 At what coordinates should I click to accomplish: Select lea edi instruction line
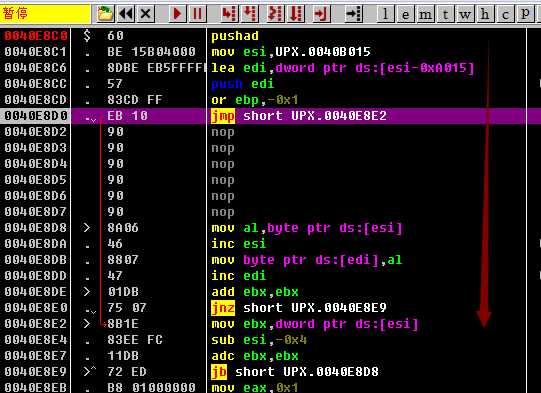(x=343, y=68)
